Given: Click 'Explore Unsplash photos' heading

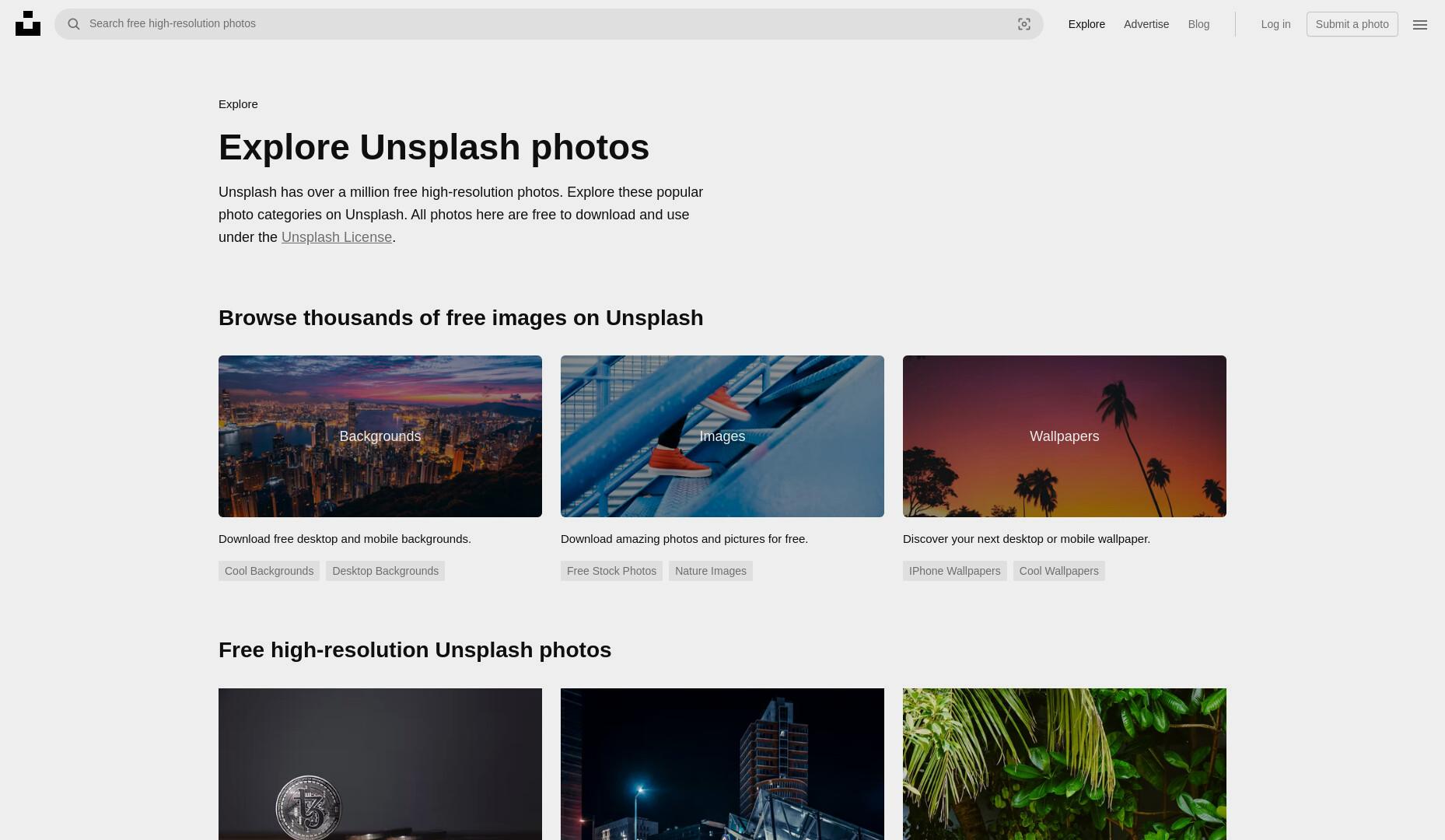Looking at the screenshot, I should tap(434, 148).
